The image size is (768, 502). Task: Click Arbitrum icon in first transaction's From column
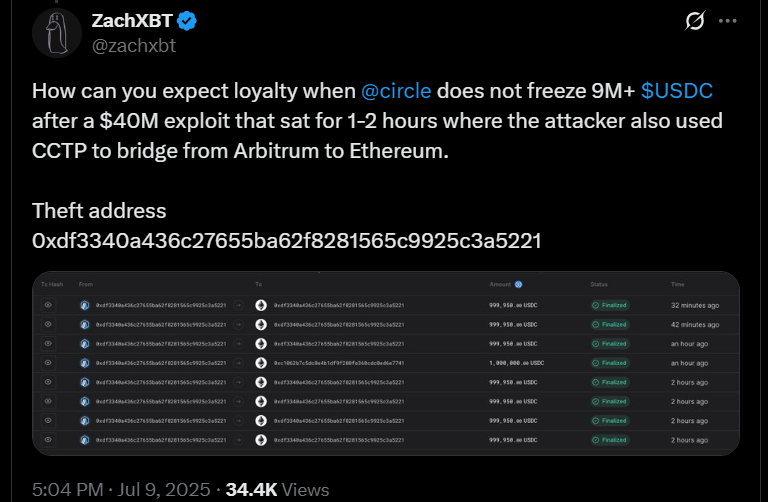pos(85,305)
